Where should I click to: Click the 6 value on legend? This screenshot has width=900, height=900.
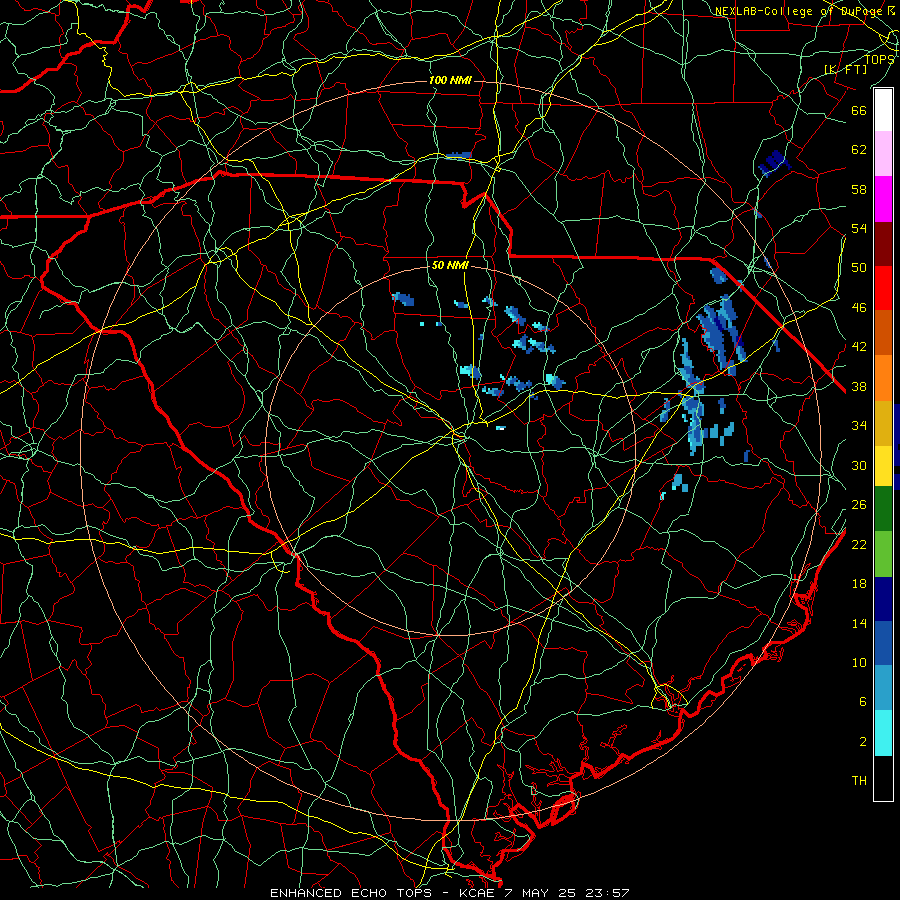point(862,702)
